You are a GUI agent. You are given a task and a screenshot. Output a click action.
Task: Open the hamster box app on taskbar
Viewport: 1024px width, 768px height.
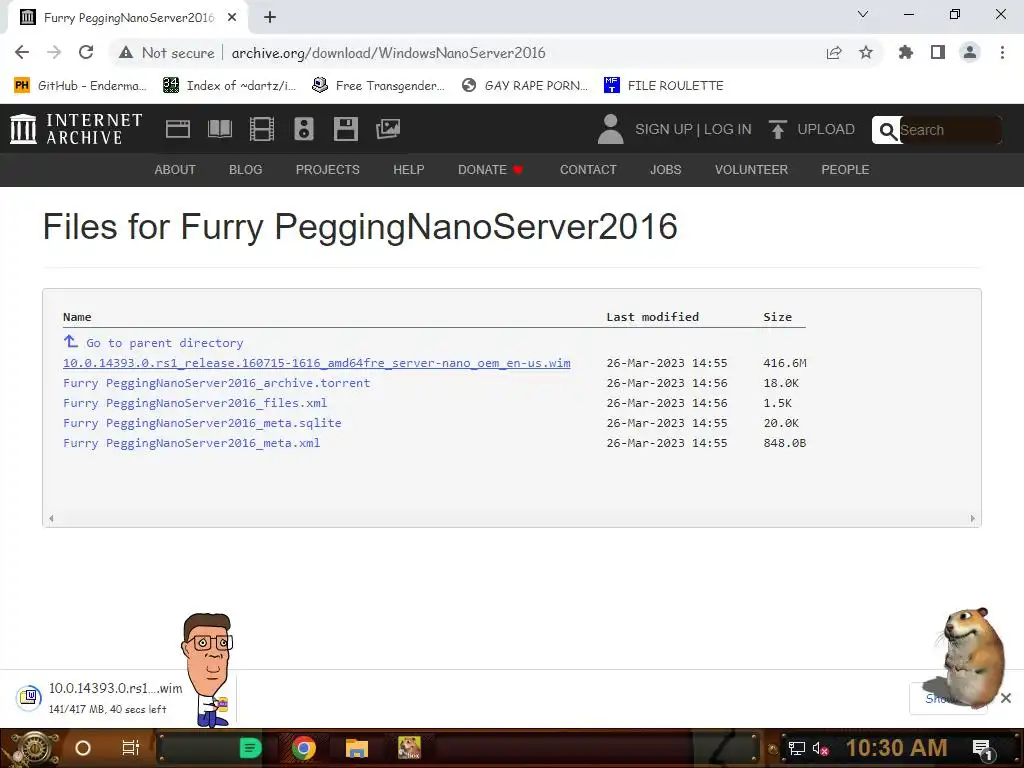[x=409, y=748]
